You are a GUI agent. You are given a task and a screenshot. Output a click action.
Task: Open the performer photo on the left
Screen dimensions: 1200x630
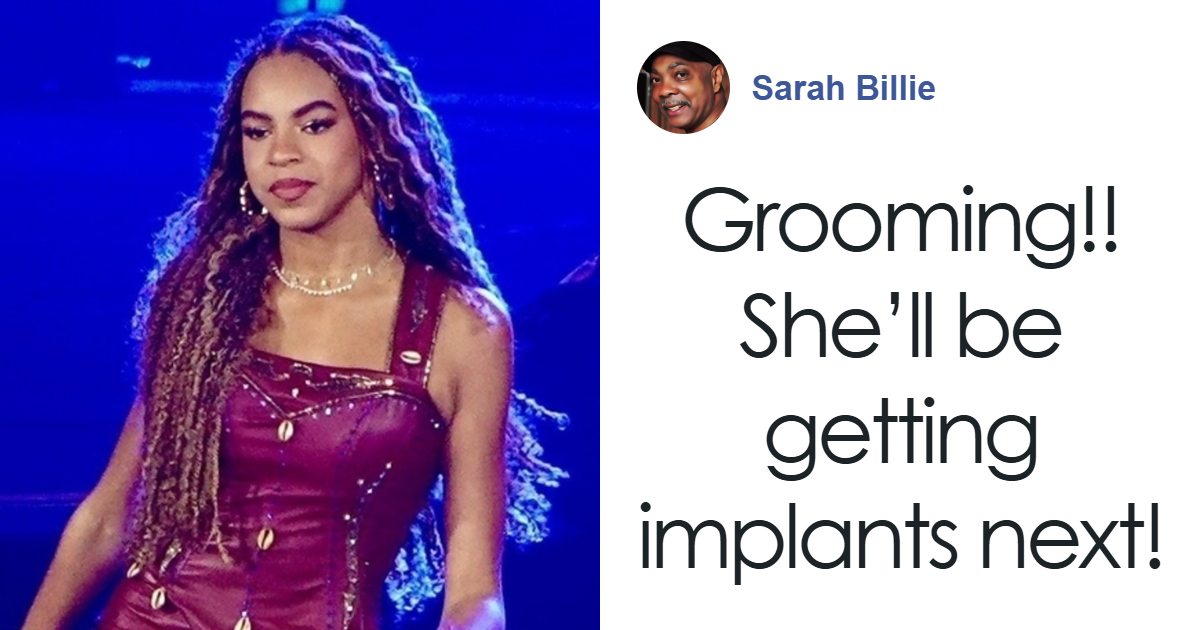[300, 315]
